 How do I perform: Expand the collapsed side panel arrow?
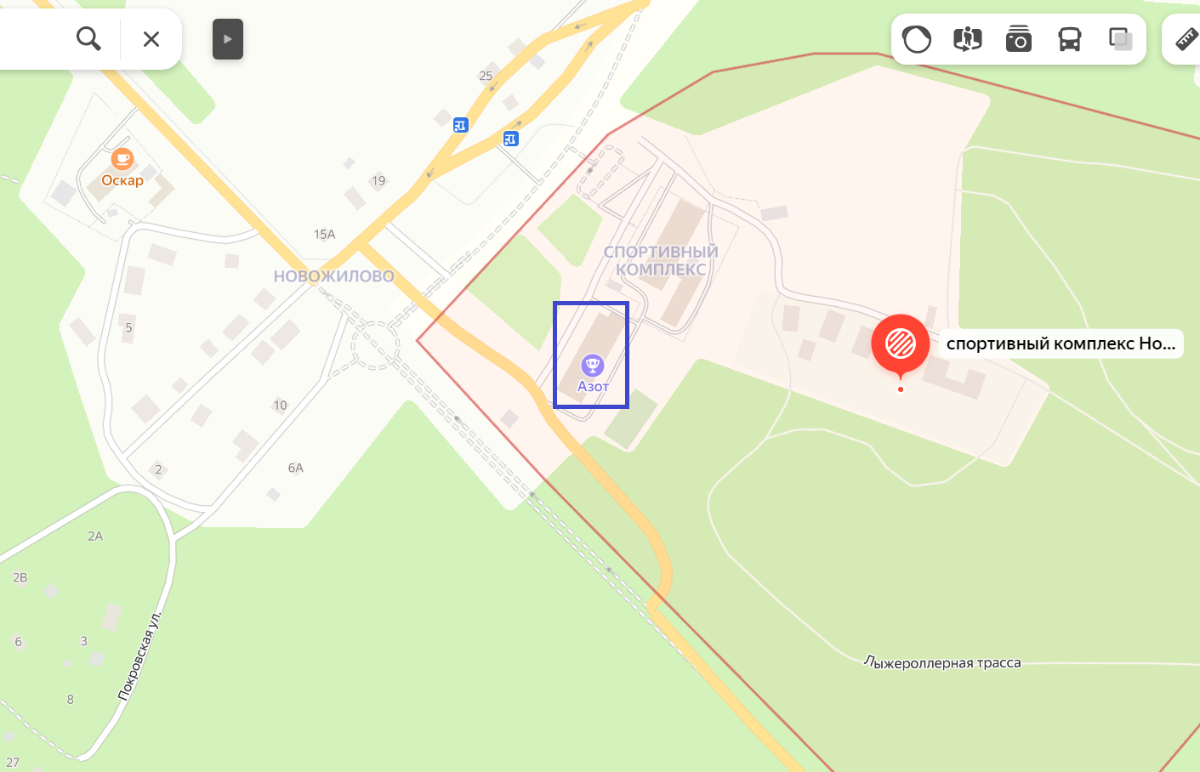[x=228, y=39]
